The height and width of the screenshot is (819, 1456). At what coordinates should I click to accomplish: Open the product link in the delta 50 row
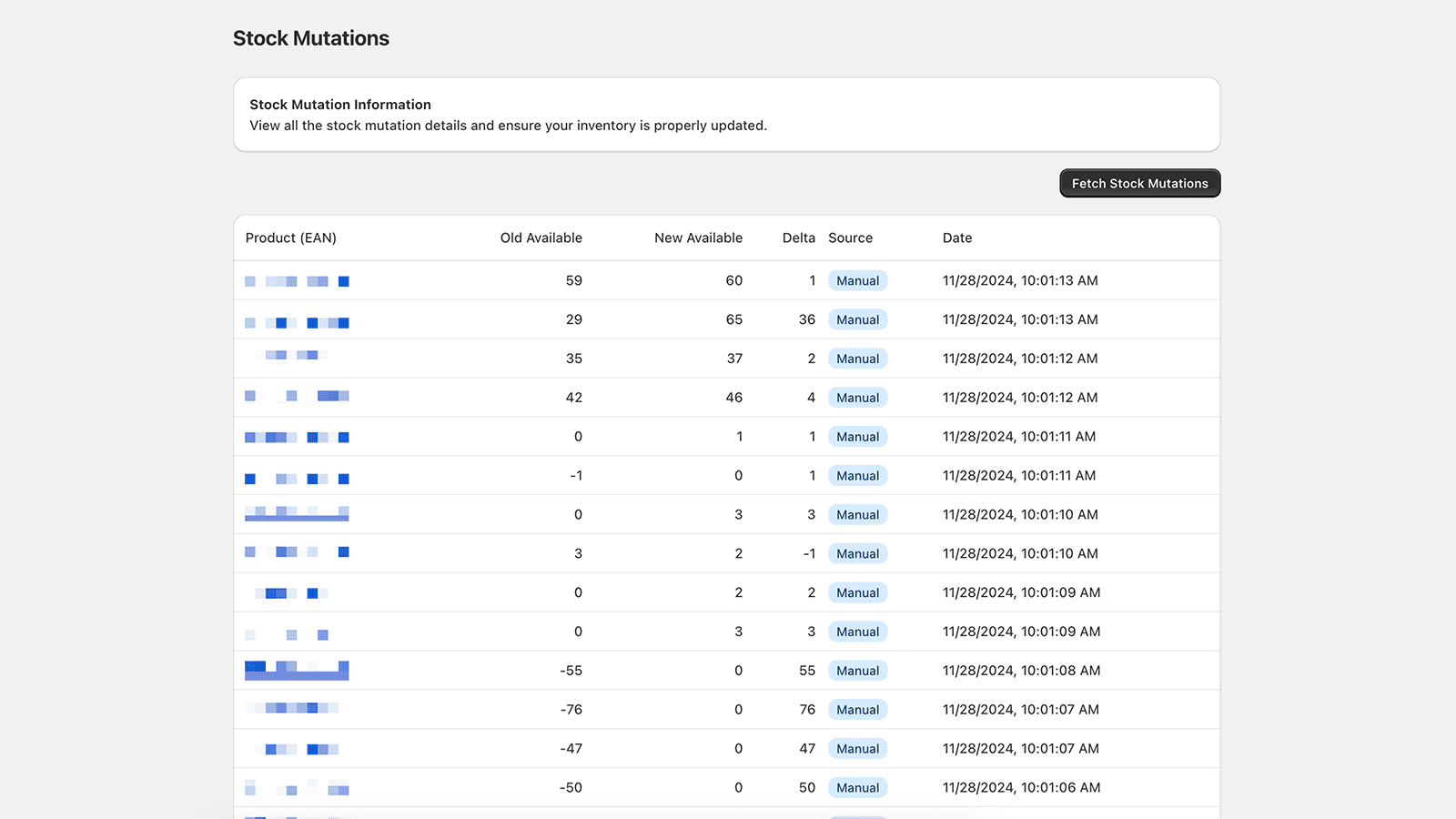297,788
